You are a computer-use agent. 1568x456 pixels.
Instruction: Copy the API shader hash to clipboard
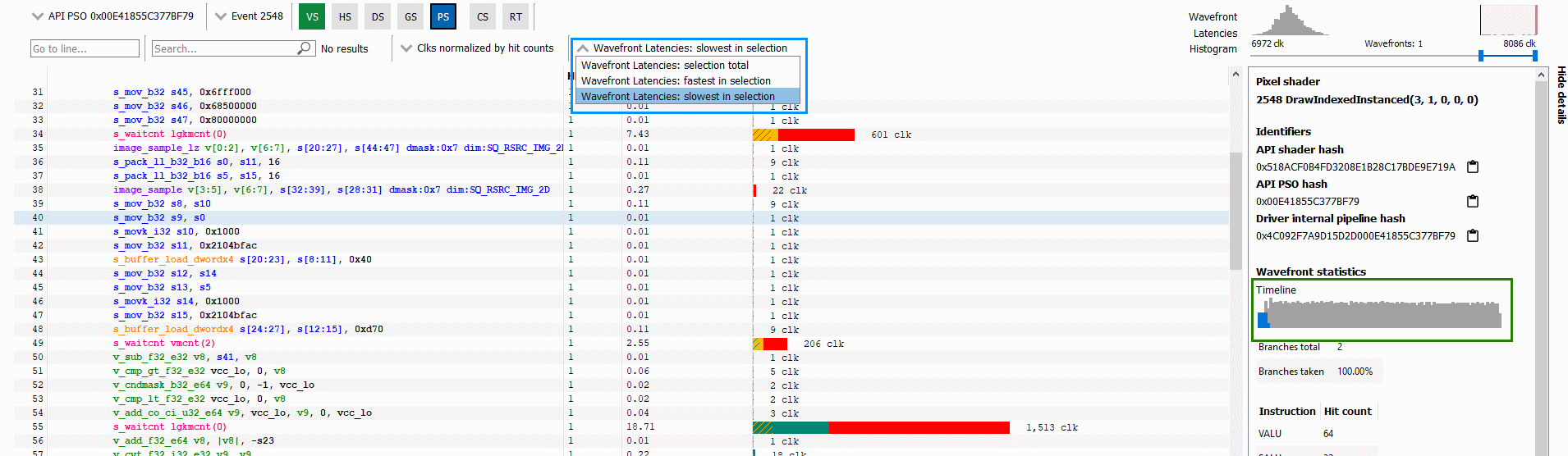click(x=1472, y=167)
